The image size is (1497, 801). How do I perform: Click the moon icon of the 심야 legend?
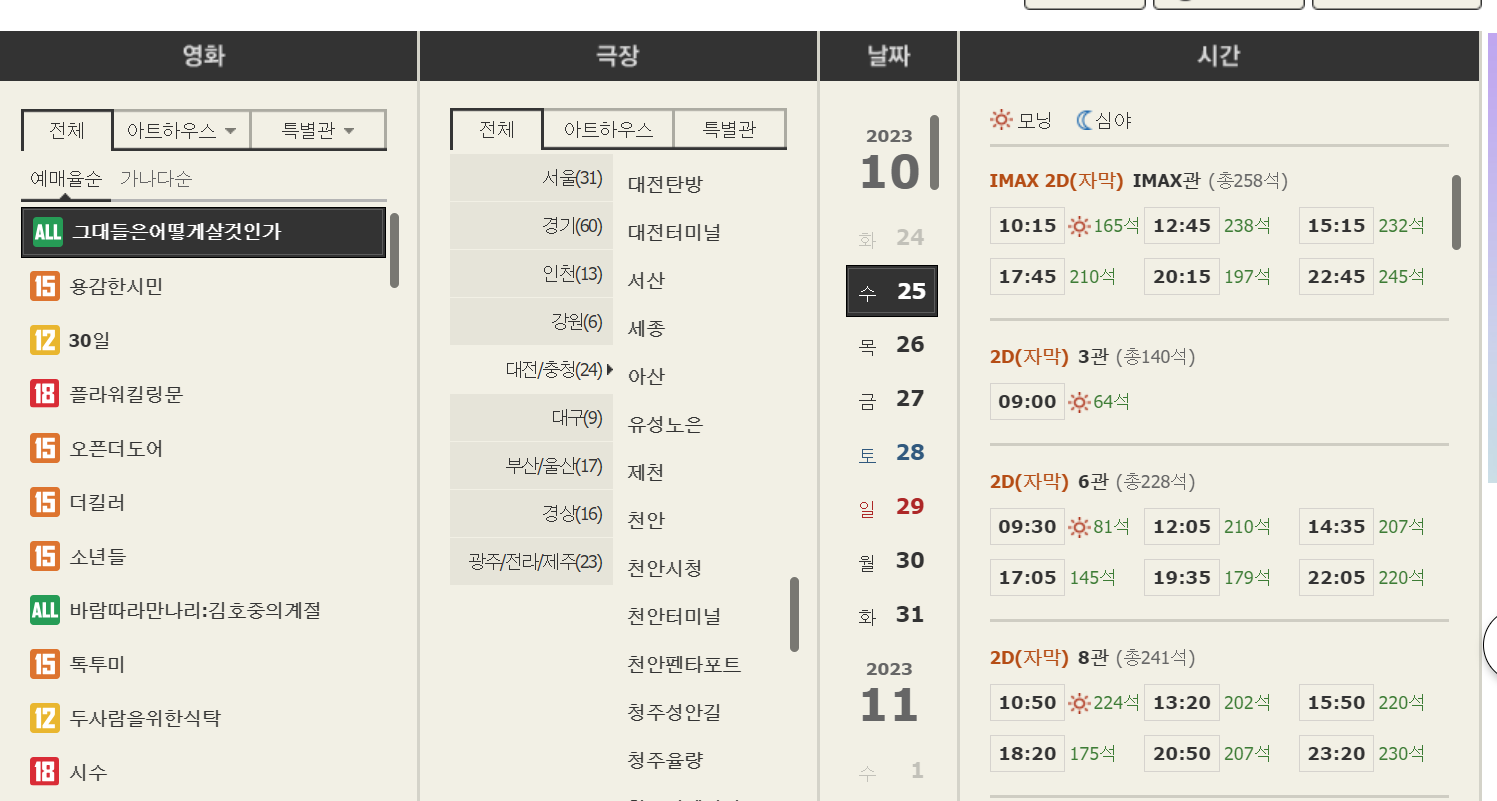[1085, 120]
